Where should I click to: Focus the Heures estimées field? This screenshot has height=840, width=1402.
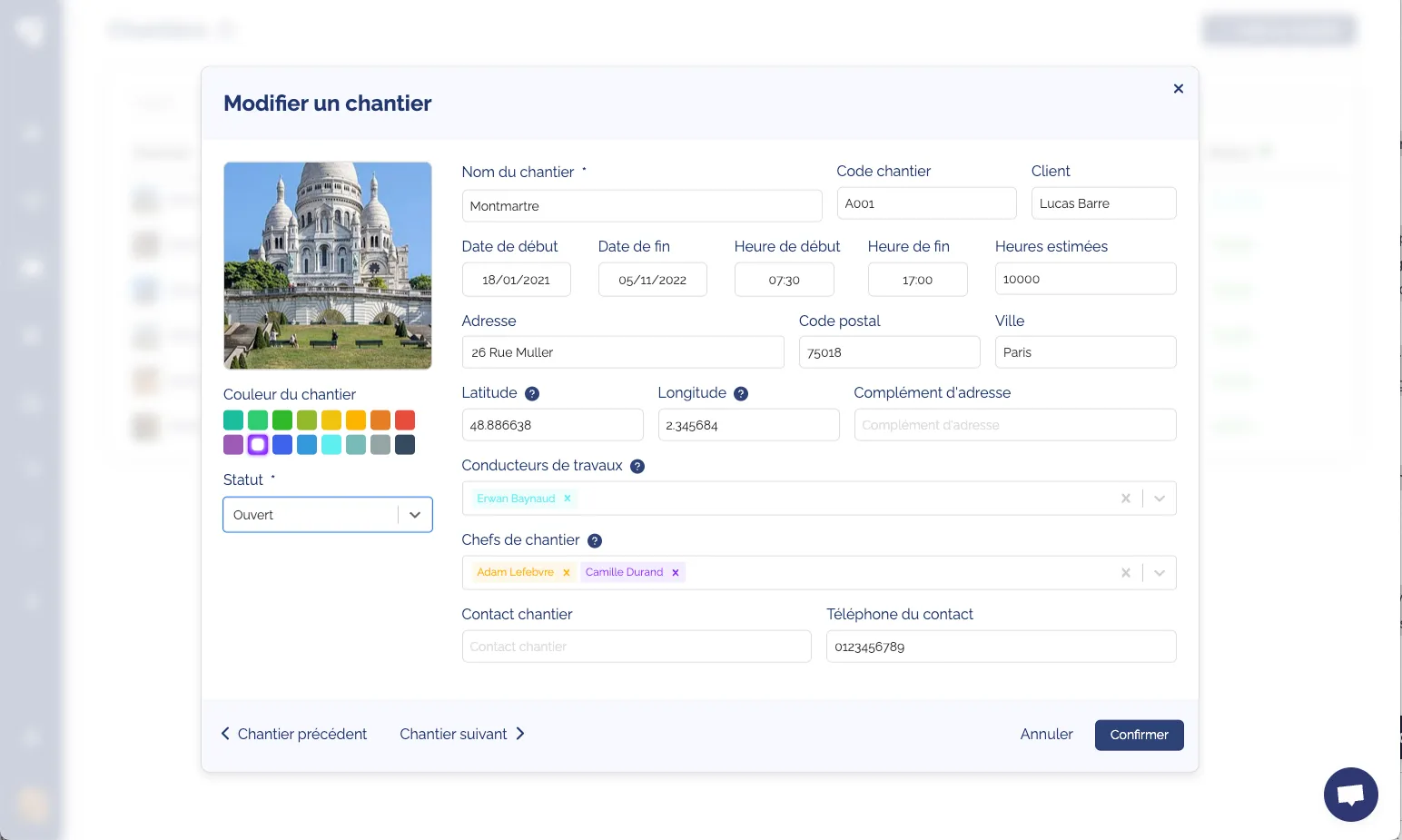pyautogui.click(x=1085, y=279)
